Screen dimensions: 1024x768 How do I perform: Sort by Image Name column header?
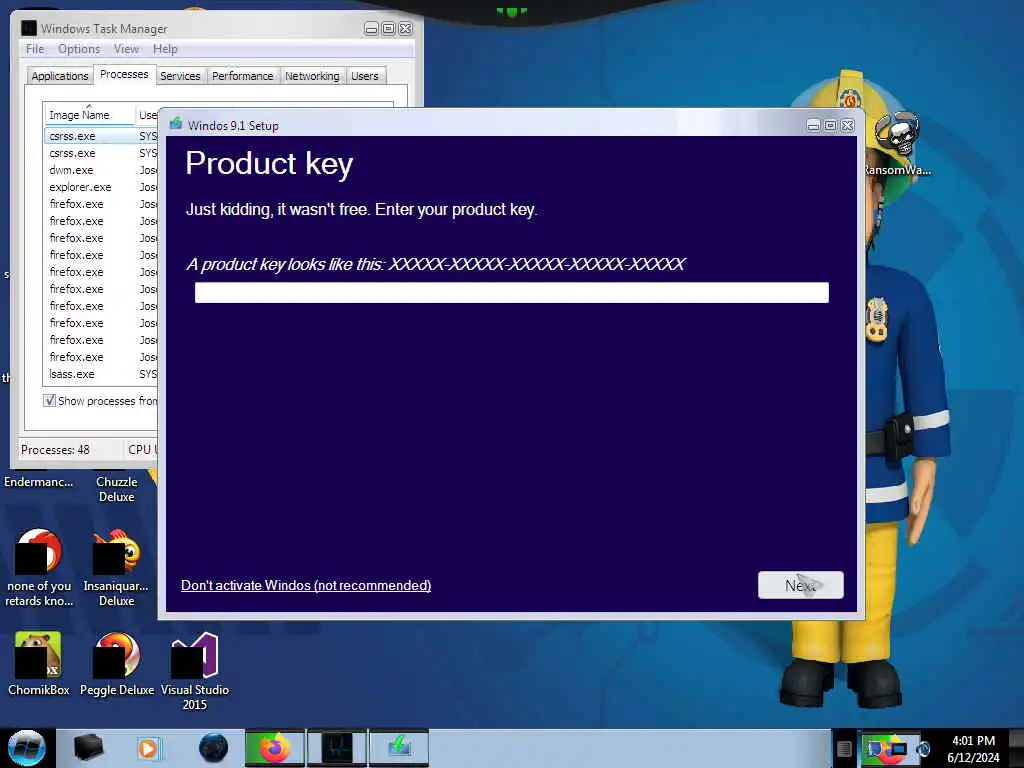tap(89, 114)
